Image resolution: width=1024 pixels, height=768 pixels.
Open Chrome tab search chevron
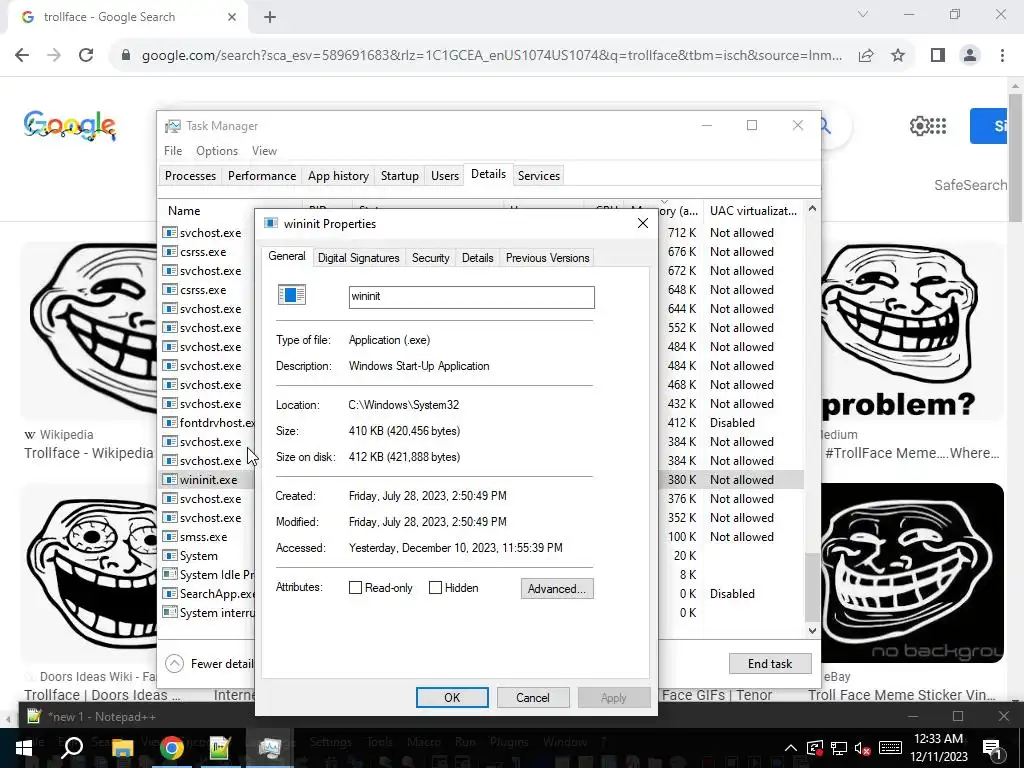click(x=863, y=14)
